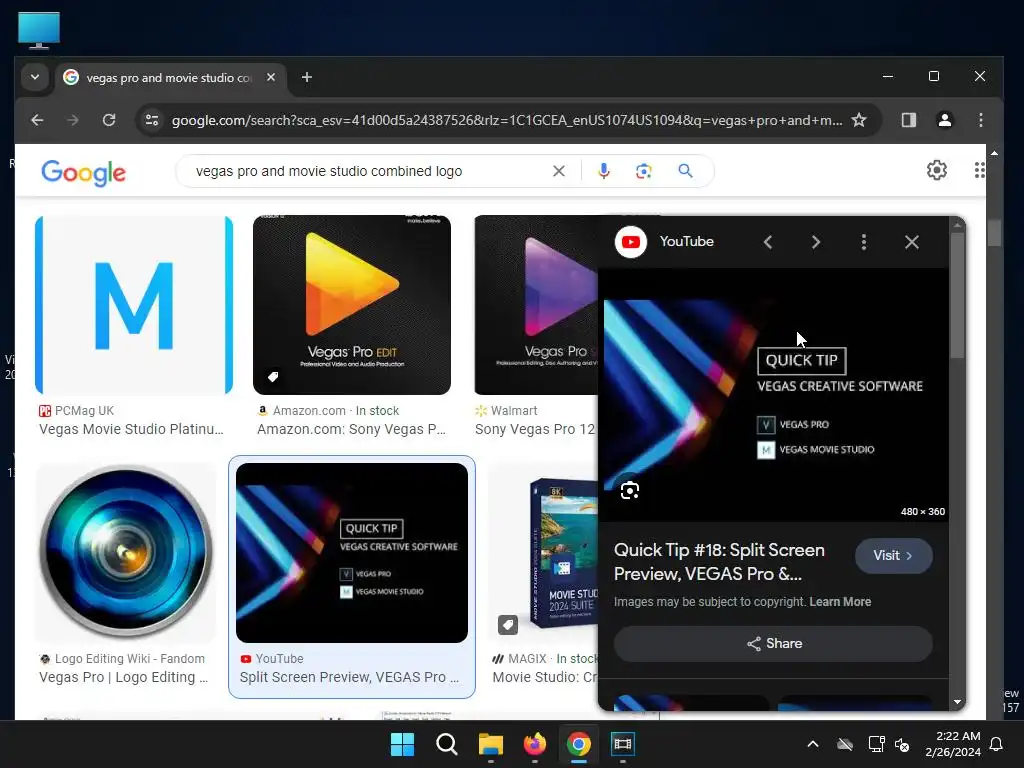This screenshot has height=768, width=1024.
Task: Open the clock and date flyout
Action: tap(953, 744)
